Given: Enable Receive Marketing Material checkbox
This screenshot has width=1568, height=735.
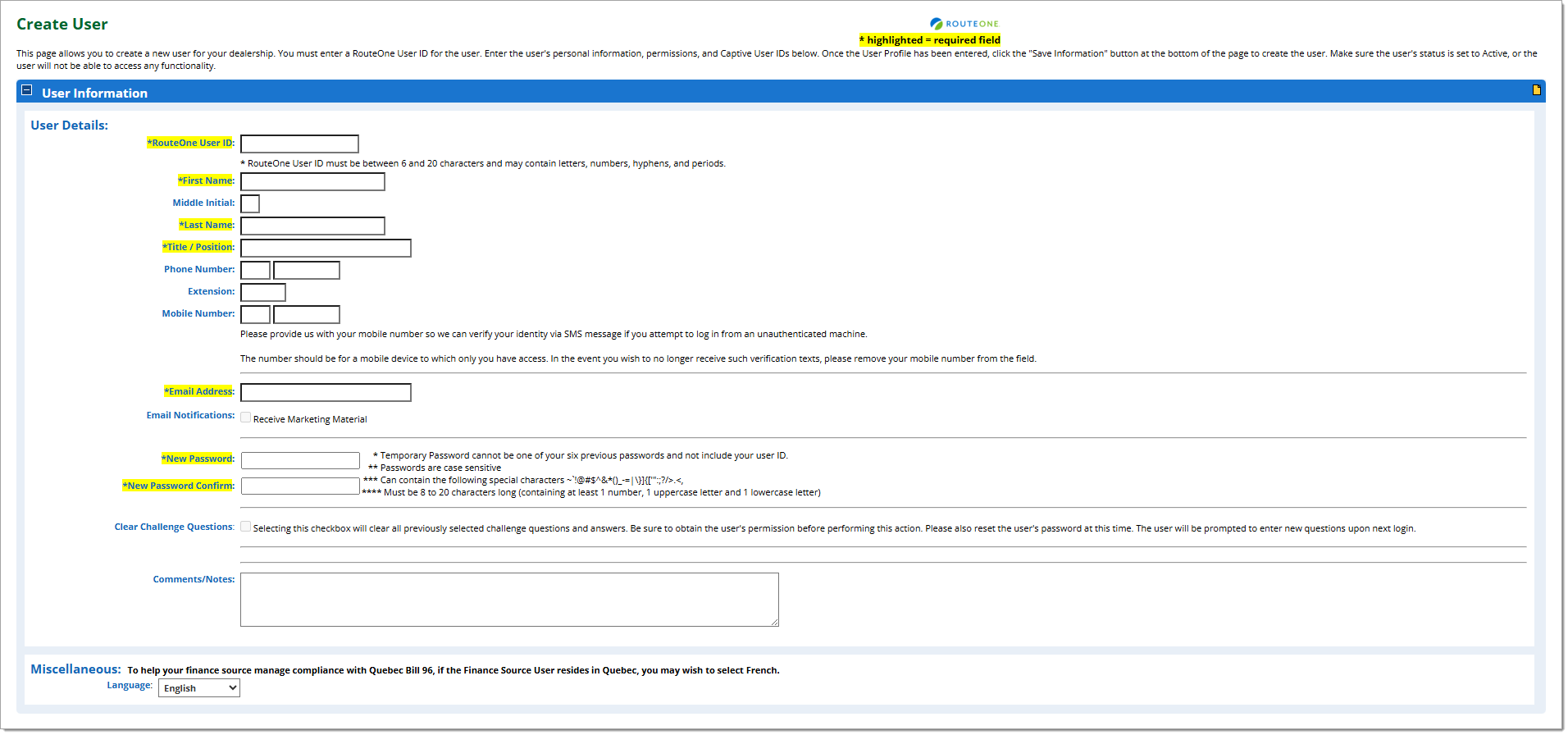Looking at the screenshot, I should coord(245,418).
